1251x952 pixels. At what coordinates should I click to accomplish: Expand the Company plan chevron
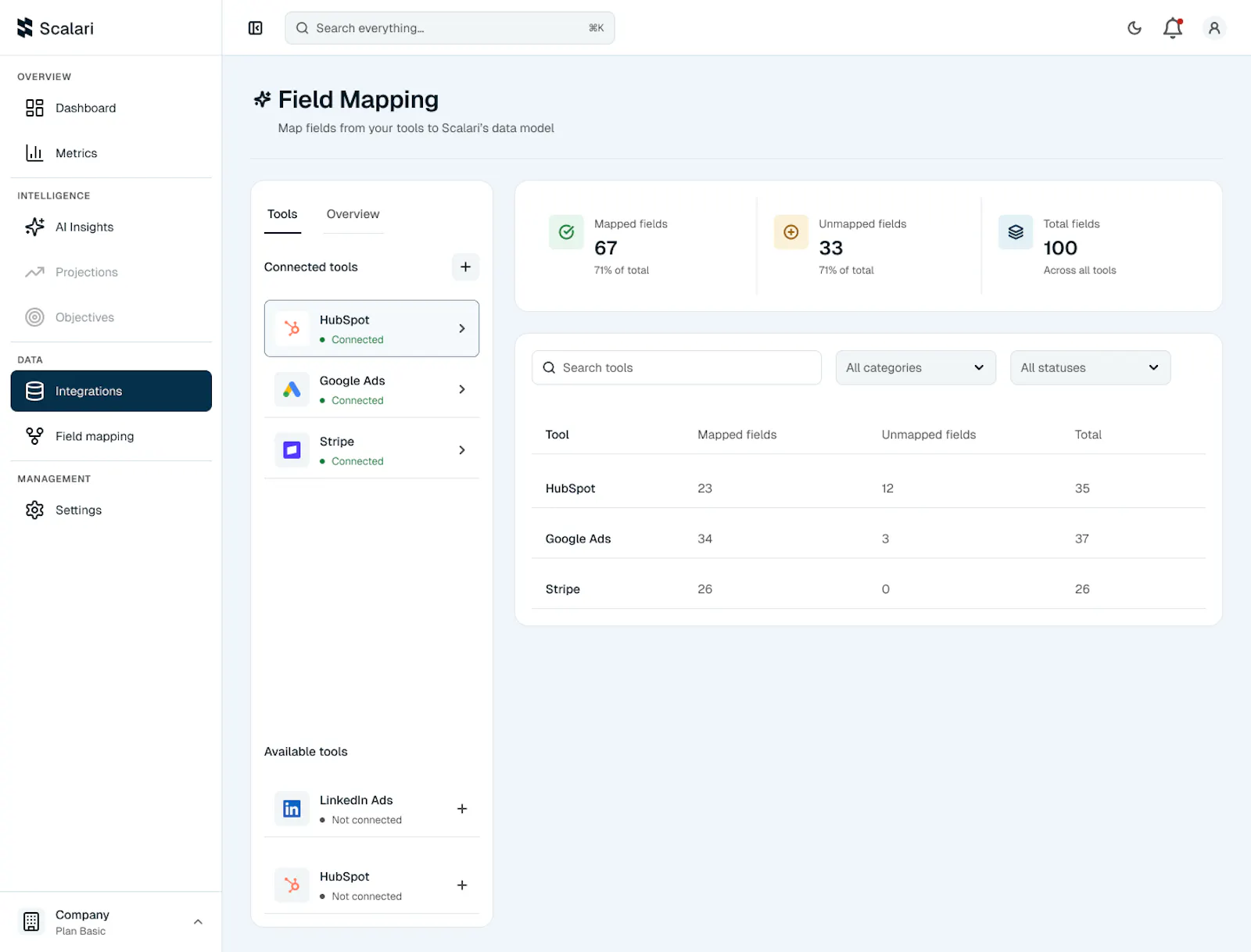pyautogui.click(x=198, y=922)
